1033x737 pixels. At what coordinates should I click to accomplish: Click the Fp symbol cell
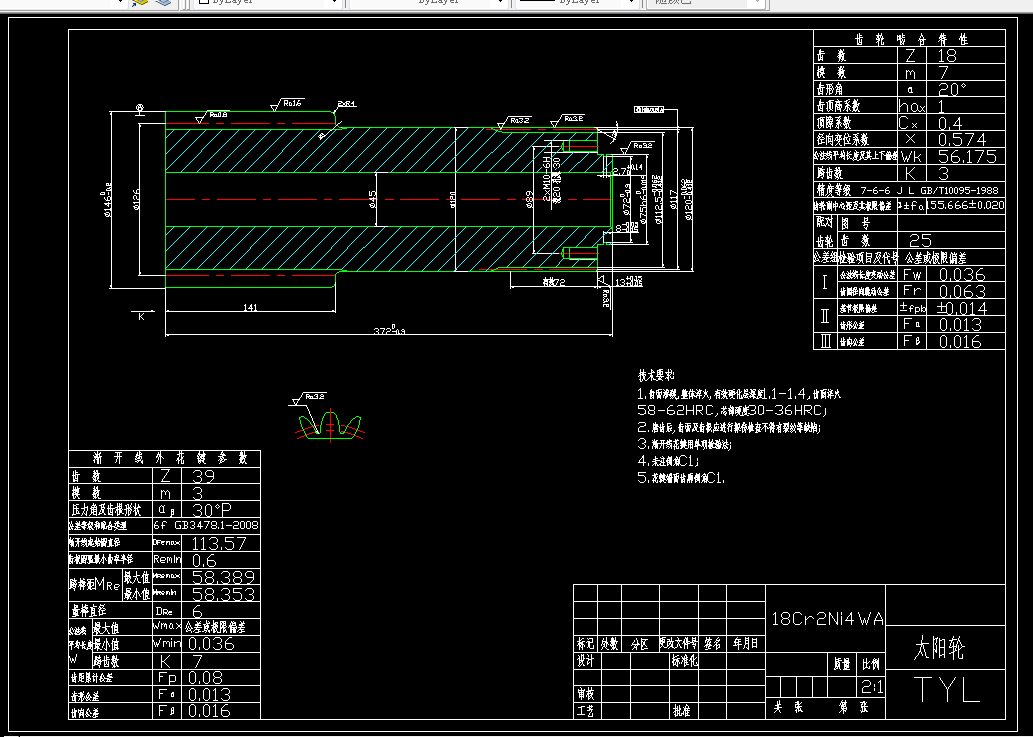pyautogui.click(x=167, y=678)
